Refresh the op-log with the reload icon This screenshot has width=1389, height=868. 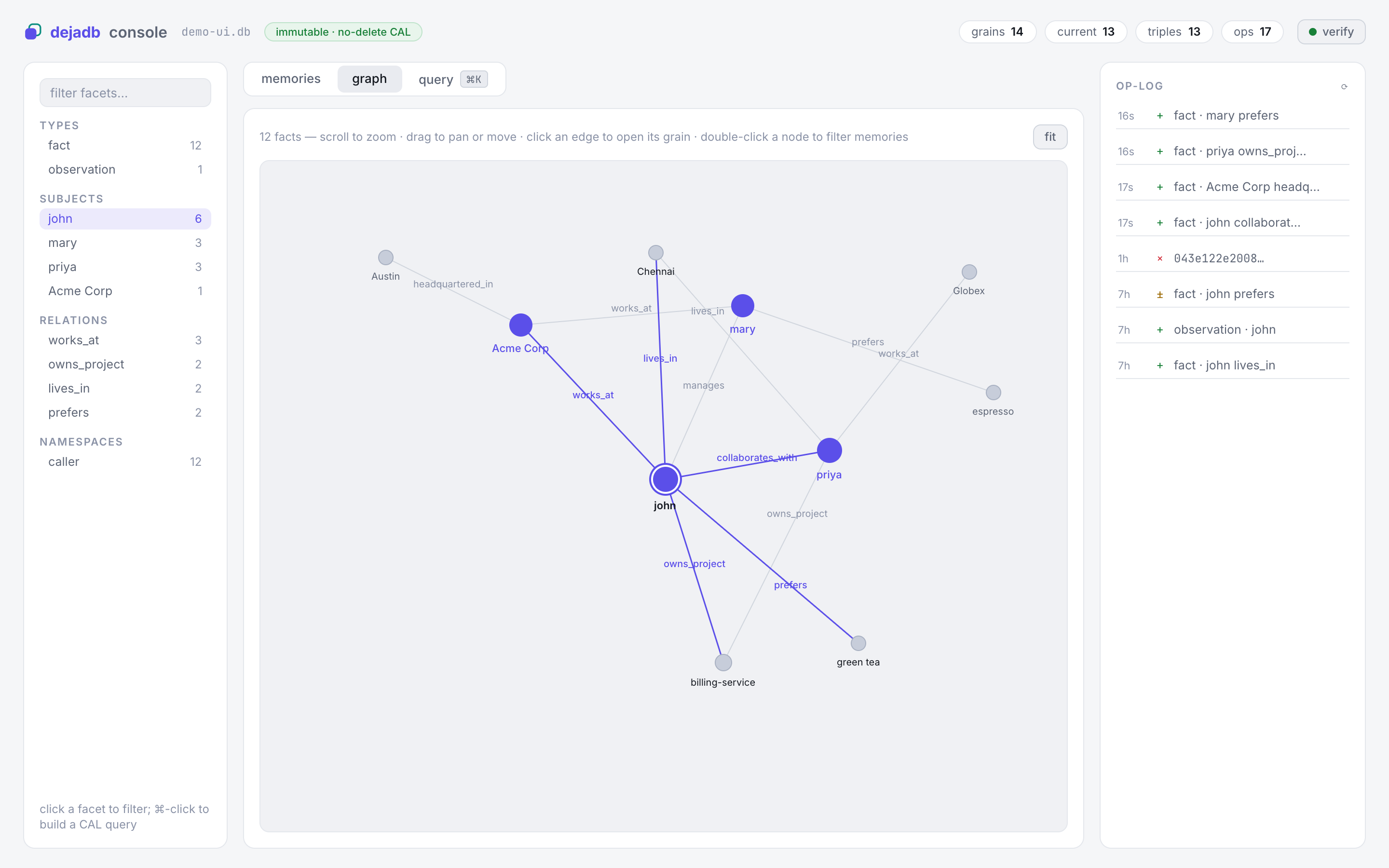(x=1344, y=87)
